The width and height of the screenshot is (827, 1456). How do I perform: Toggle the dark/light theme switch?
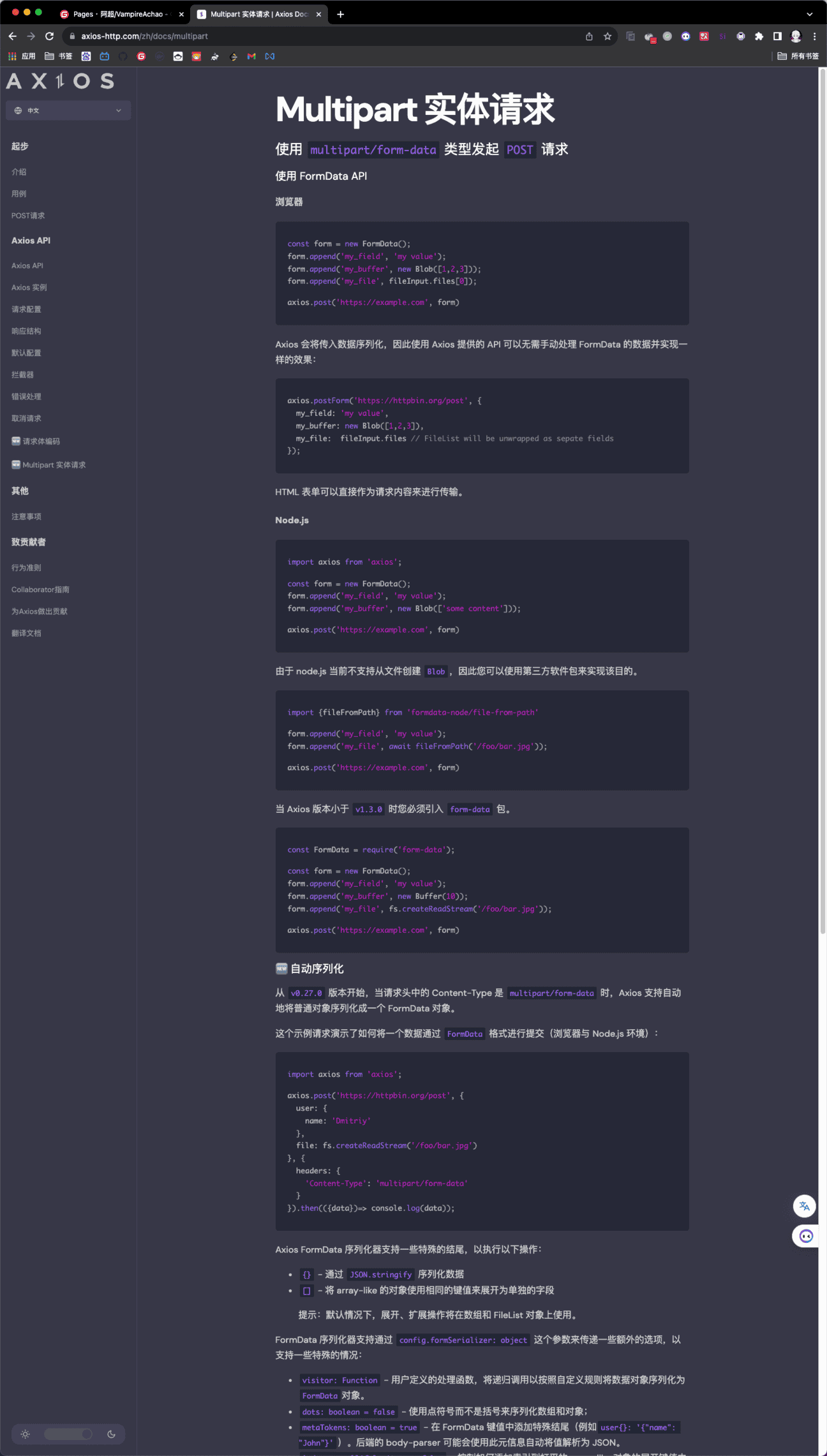[68, 1434]
